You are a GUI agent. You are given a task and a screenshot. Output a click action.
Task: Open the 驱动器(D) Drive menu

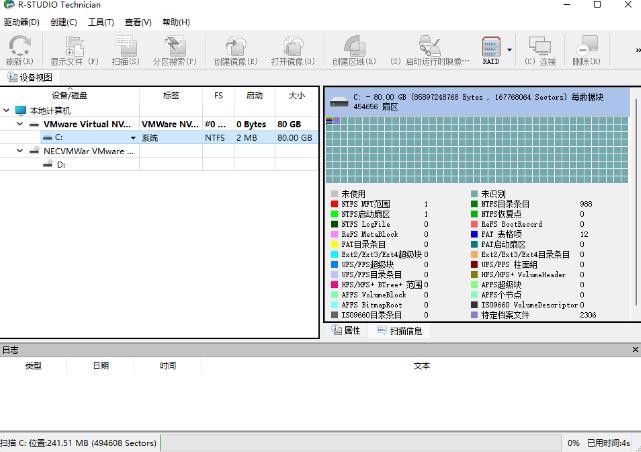tap(21, 22)
